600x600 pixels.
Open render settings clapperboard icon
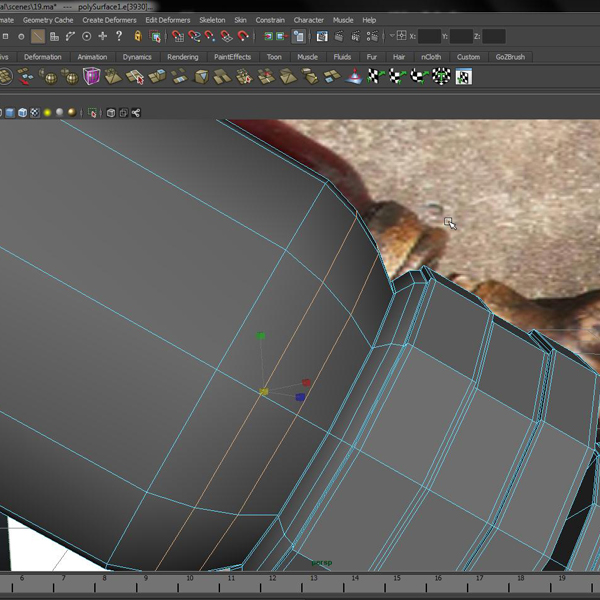pos(372,36)
